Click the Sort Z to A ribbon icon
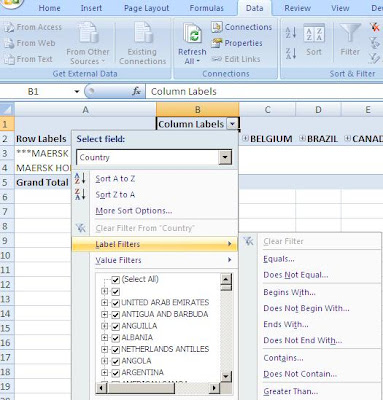Screen dimensions: 383x400 291,53
